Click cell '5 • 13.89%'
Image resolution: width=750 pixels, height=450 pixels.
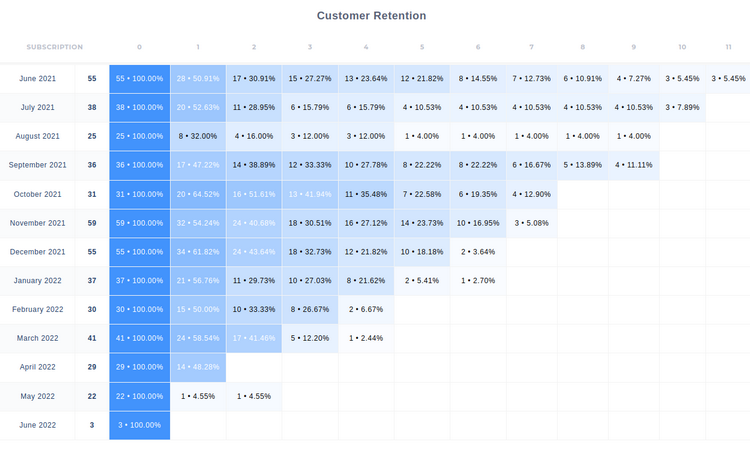coord(583,165)
